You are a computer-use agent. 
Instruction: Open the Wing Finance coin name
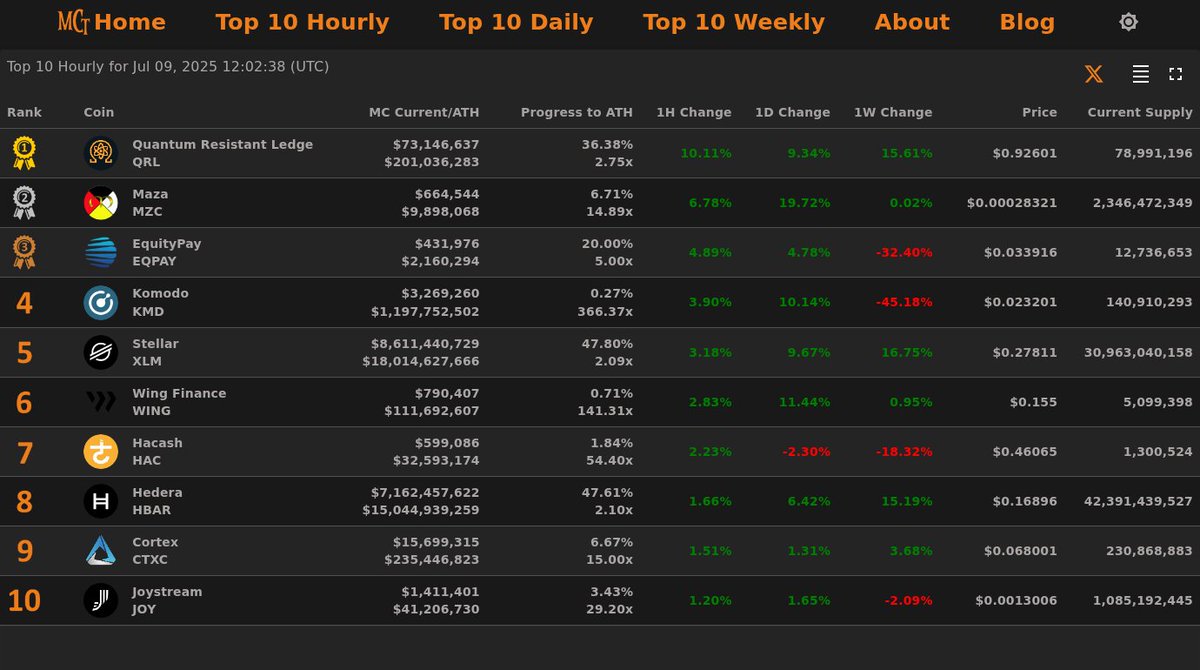click(x=179, y=393)
